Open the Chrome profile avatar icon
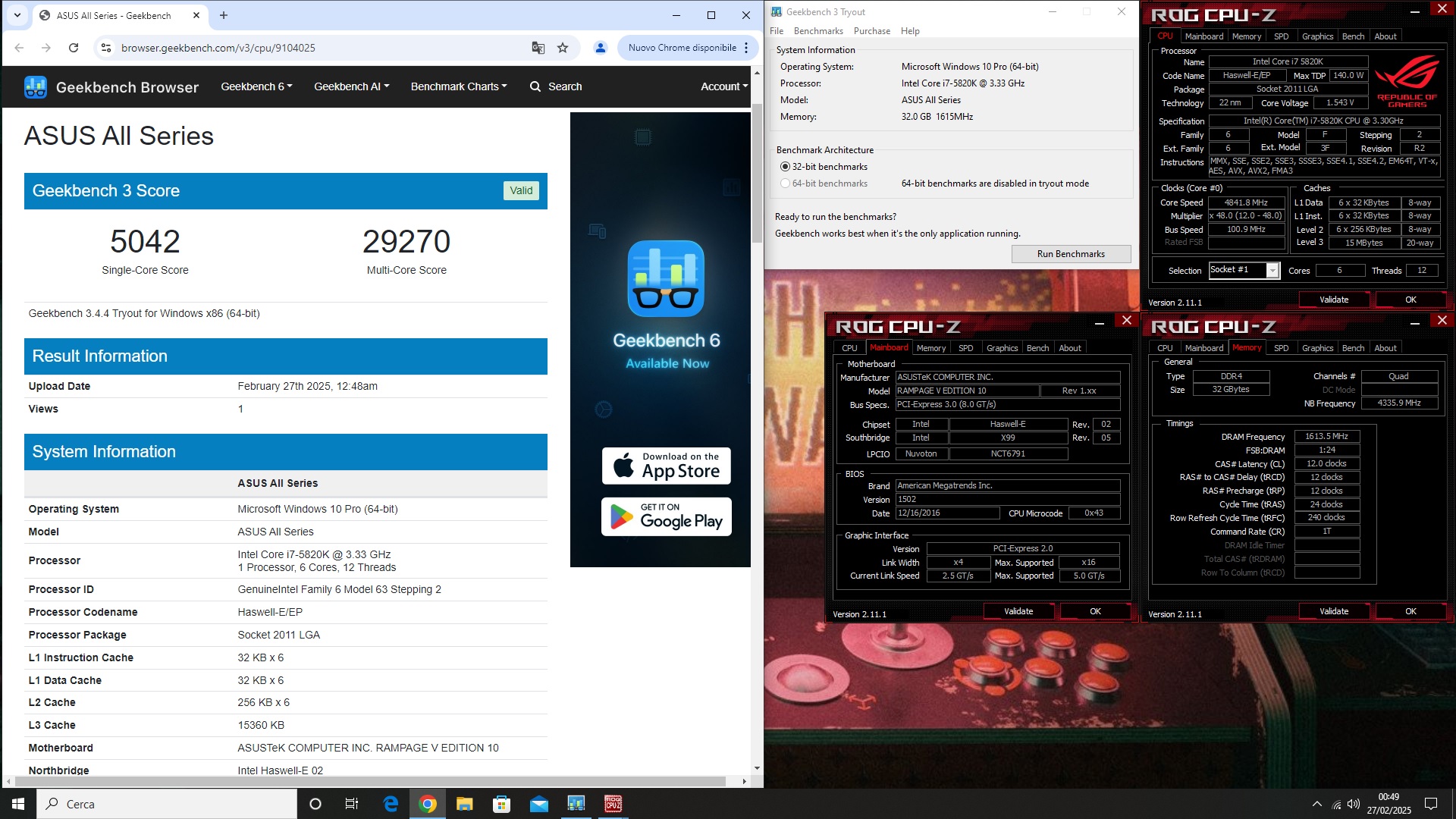This screenshot has width=1456, height=819. coord(600,48)
